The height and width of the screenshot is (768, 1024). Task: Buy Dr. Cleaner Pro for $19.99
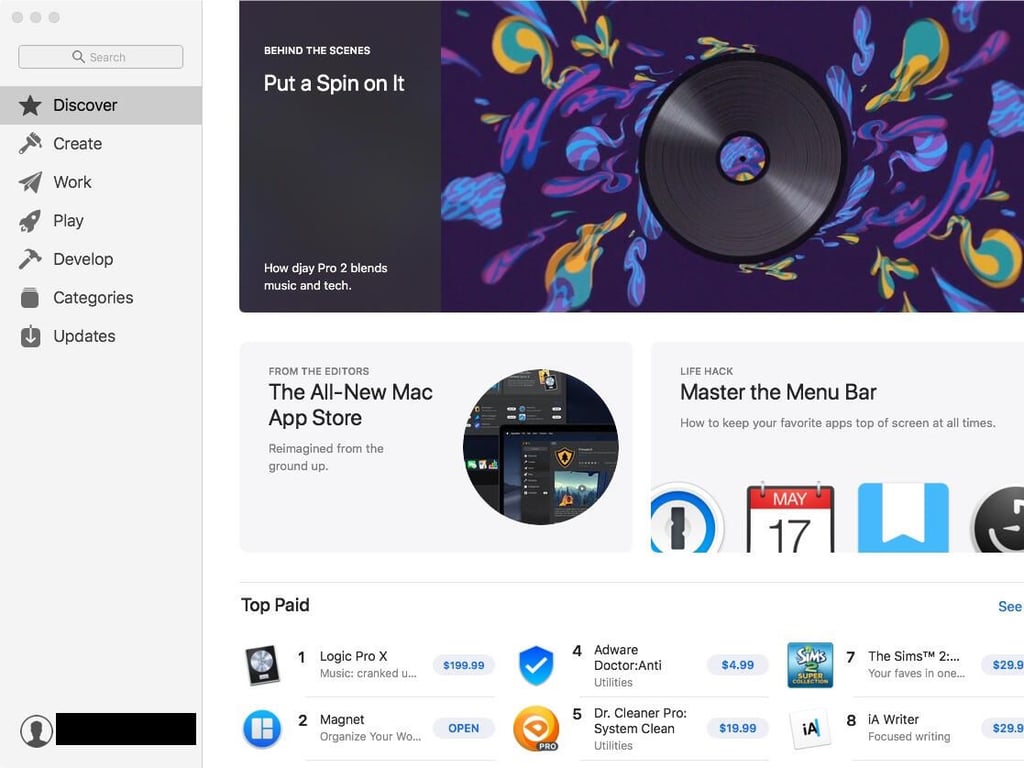pos(737,728)
